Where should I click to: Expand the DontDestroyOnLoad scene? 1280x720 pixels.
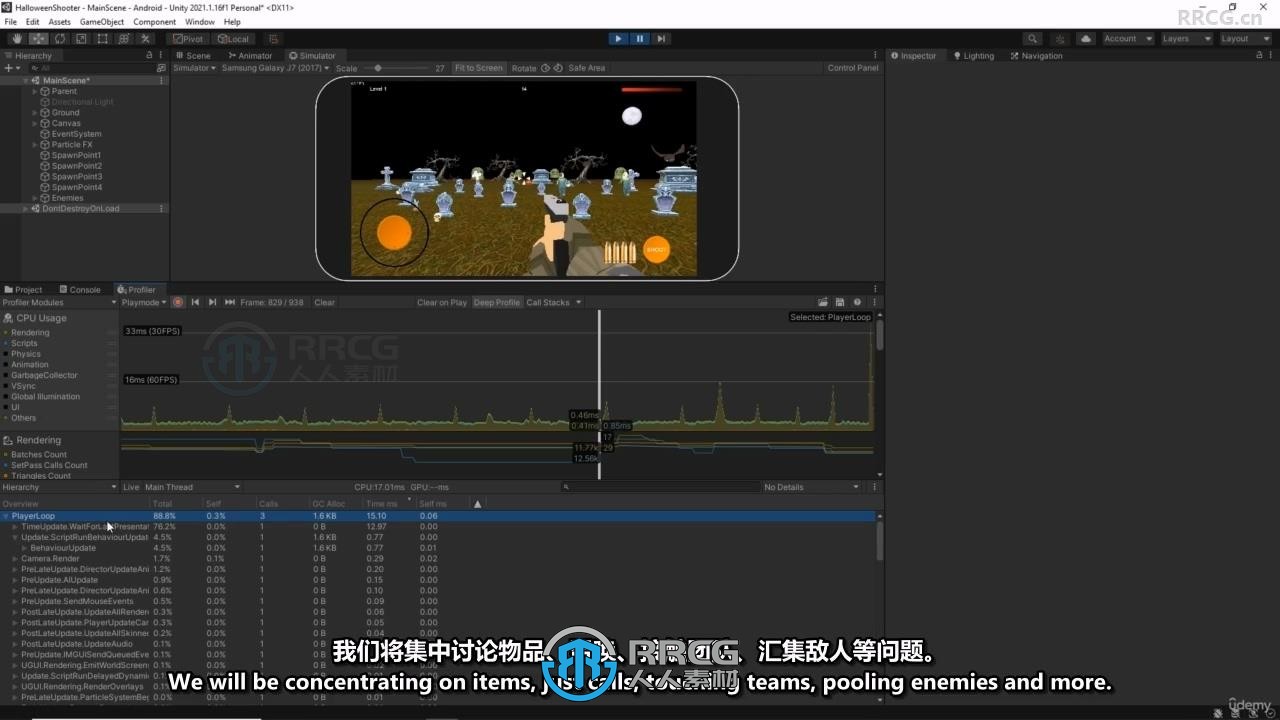[x=26, y=209]
